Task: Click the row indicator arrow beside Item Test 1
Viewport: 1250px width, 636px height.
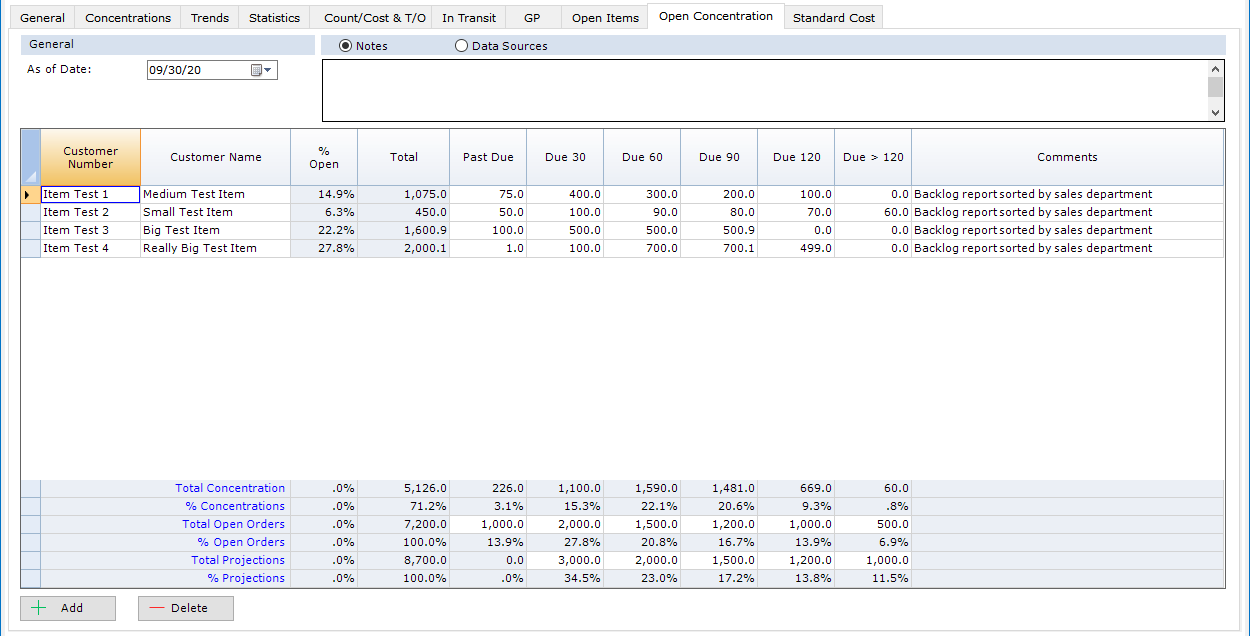Action: [x=28, y=194]
